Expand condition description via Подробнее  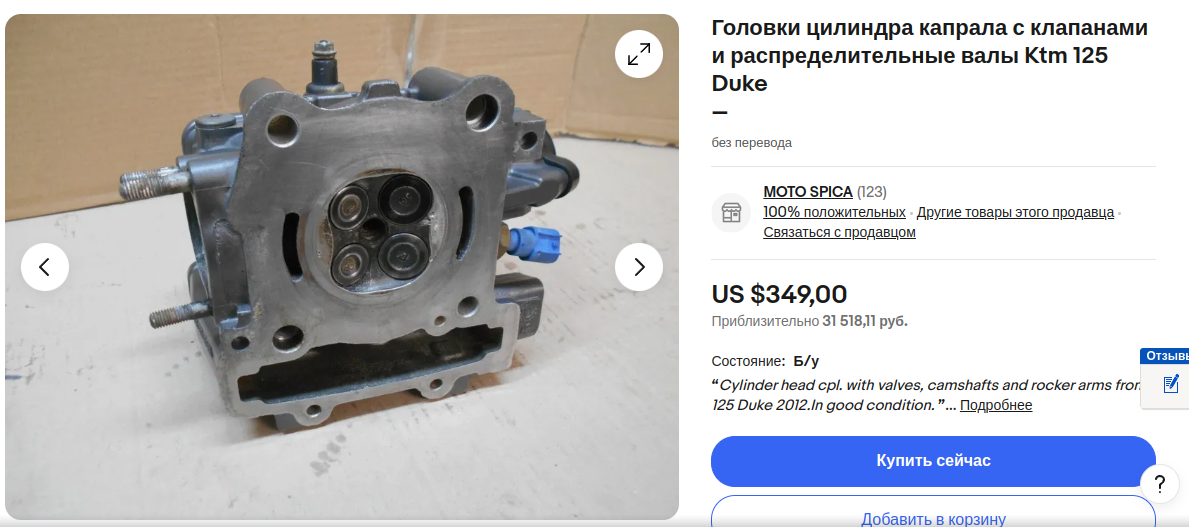click(996, 405)
